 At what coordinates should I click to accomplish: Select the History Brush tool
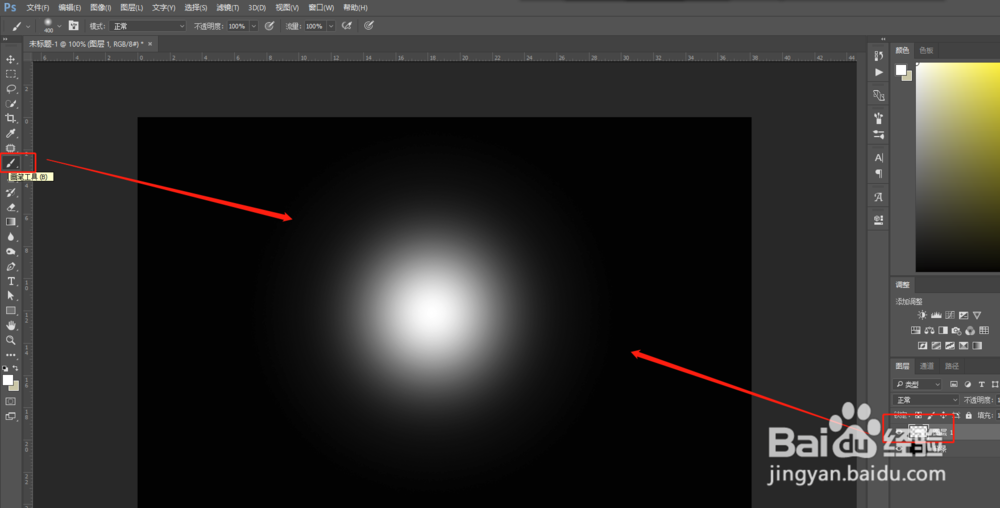pos(11,192)
